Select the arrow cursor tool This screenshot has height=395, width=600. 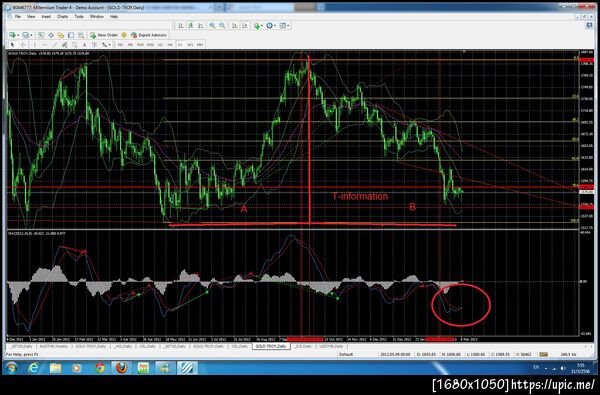pyautogui.click(x=12, y=45)
